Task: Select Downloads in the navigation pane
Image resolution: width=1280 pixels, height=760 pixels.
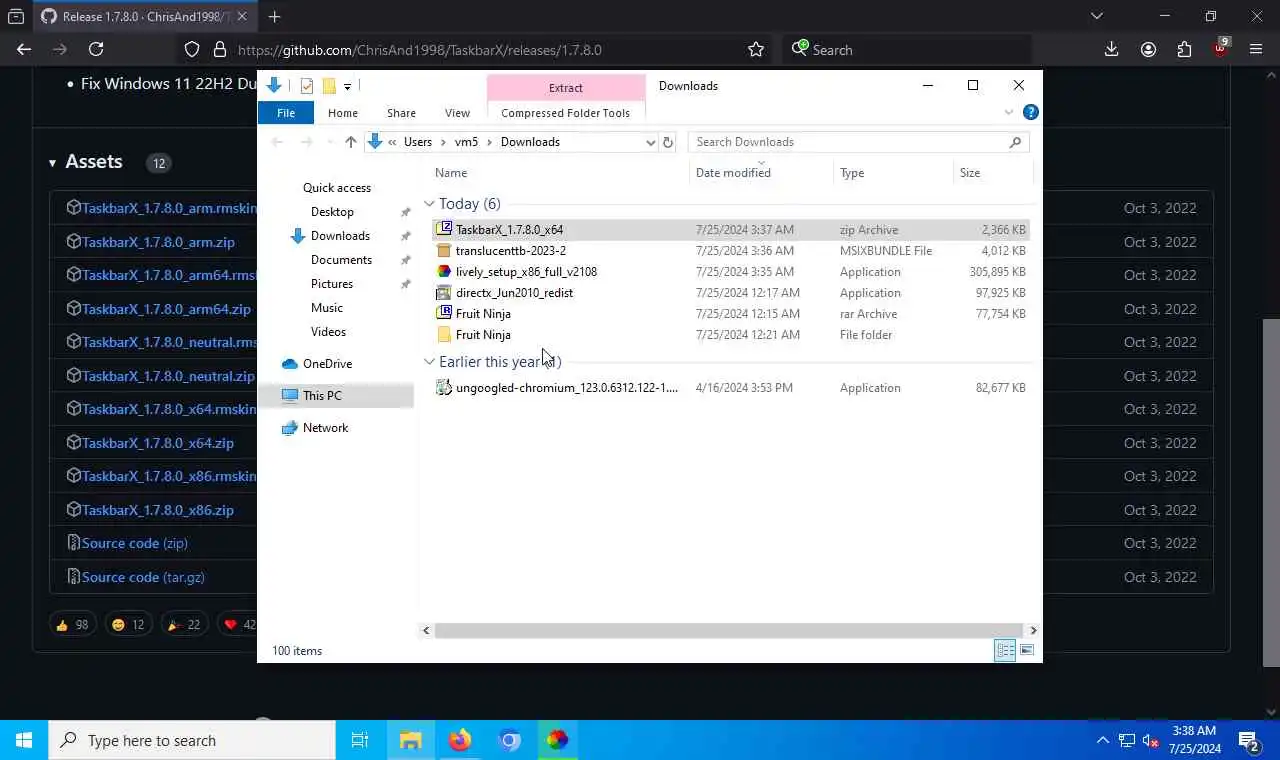Action: (x=340, y=236)
